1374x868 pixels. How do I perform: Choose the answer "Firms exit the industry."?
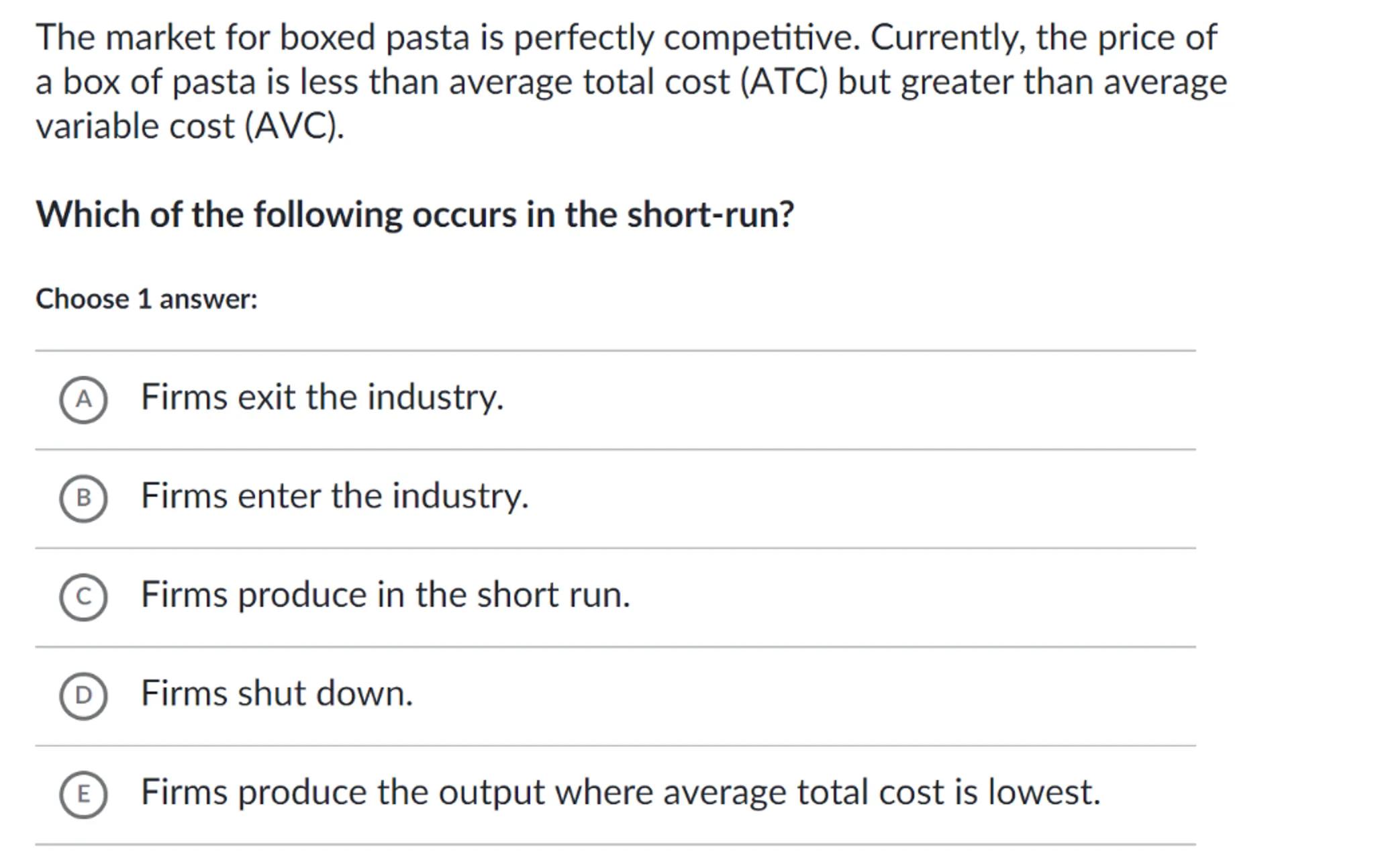pyautogui.click(x=322, y=397)
